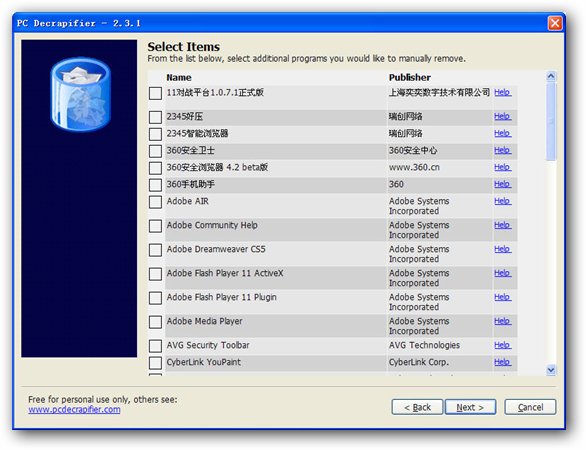Viewport: 586px width, 450px height.
Task: Open Help link for Adobe Media Player
Action: tap(502, 321)
